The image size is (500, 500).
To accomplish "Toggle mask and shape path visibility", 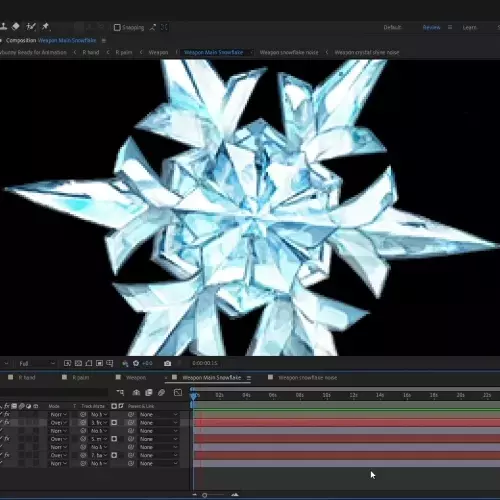I will [x=89, y=363].
